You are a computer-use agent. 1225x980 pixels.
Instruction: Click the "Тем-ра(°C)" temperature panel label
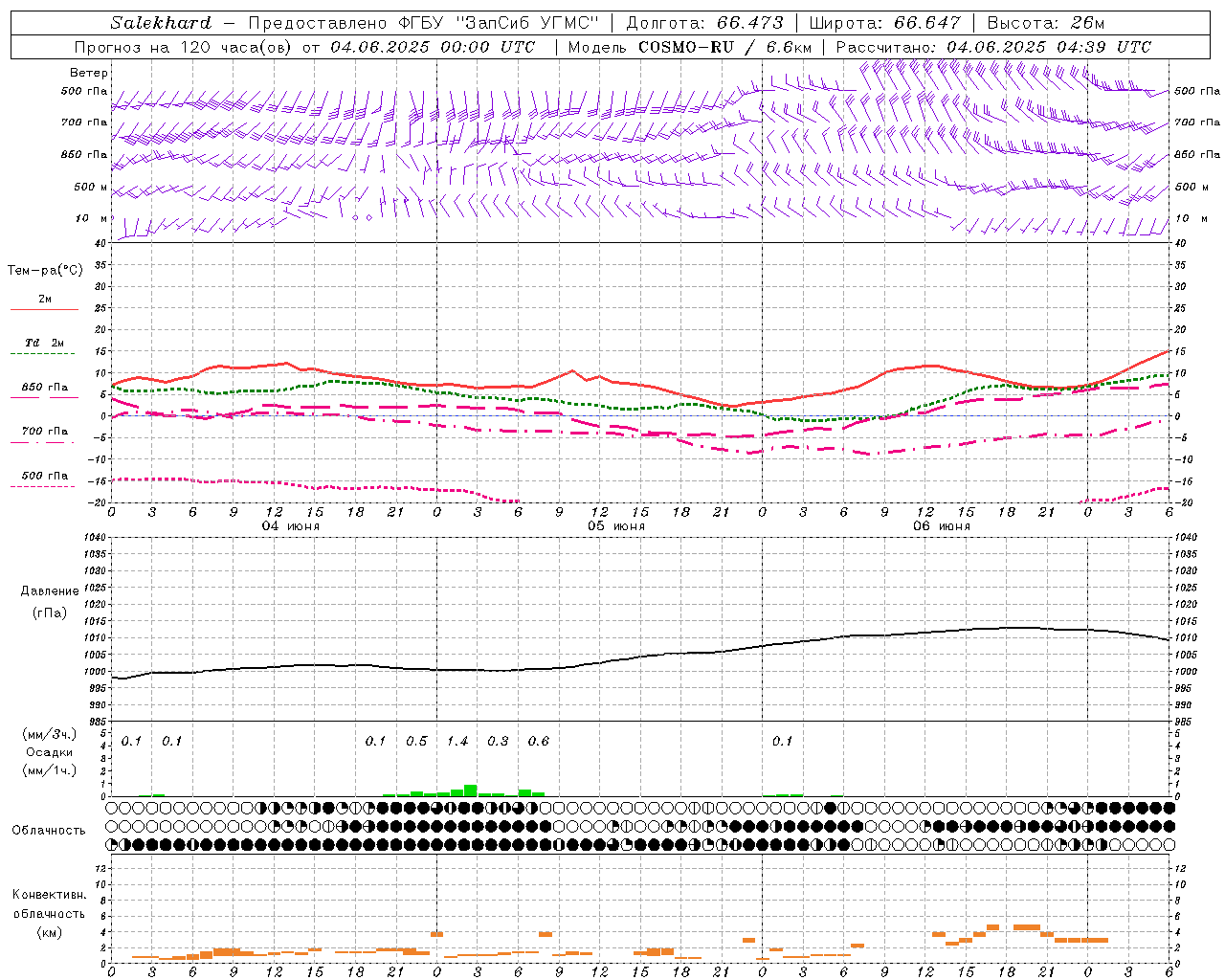[x=45, y=271]
